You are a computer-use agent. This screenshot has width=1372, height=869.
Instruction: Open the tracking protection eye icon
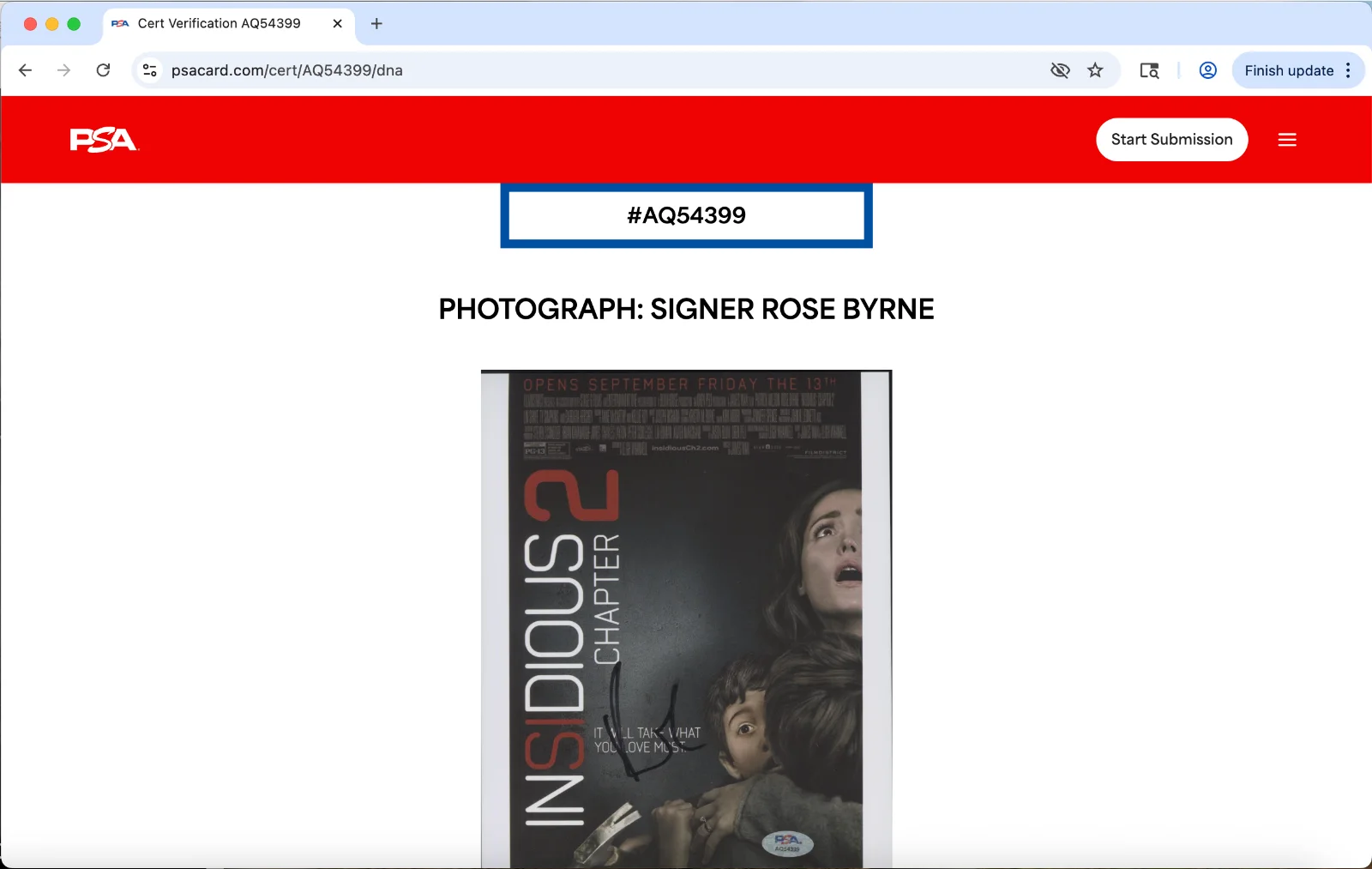click(x=1060, y=70)
